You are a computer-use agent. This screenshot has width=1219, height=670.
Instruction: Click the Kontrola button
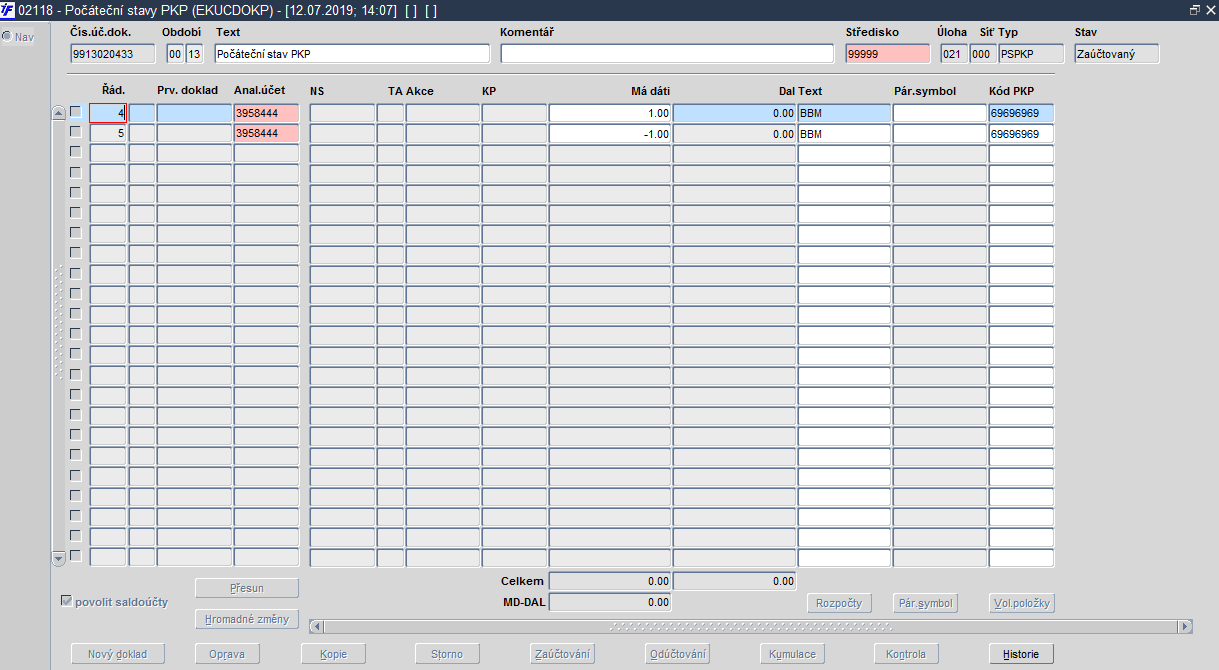[x=907, y=654]
